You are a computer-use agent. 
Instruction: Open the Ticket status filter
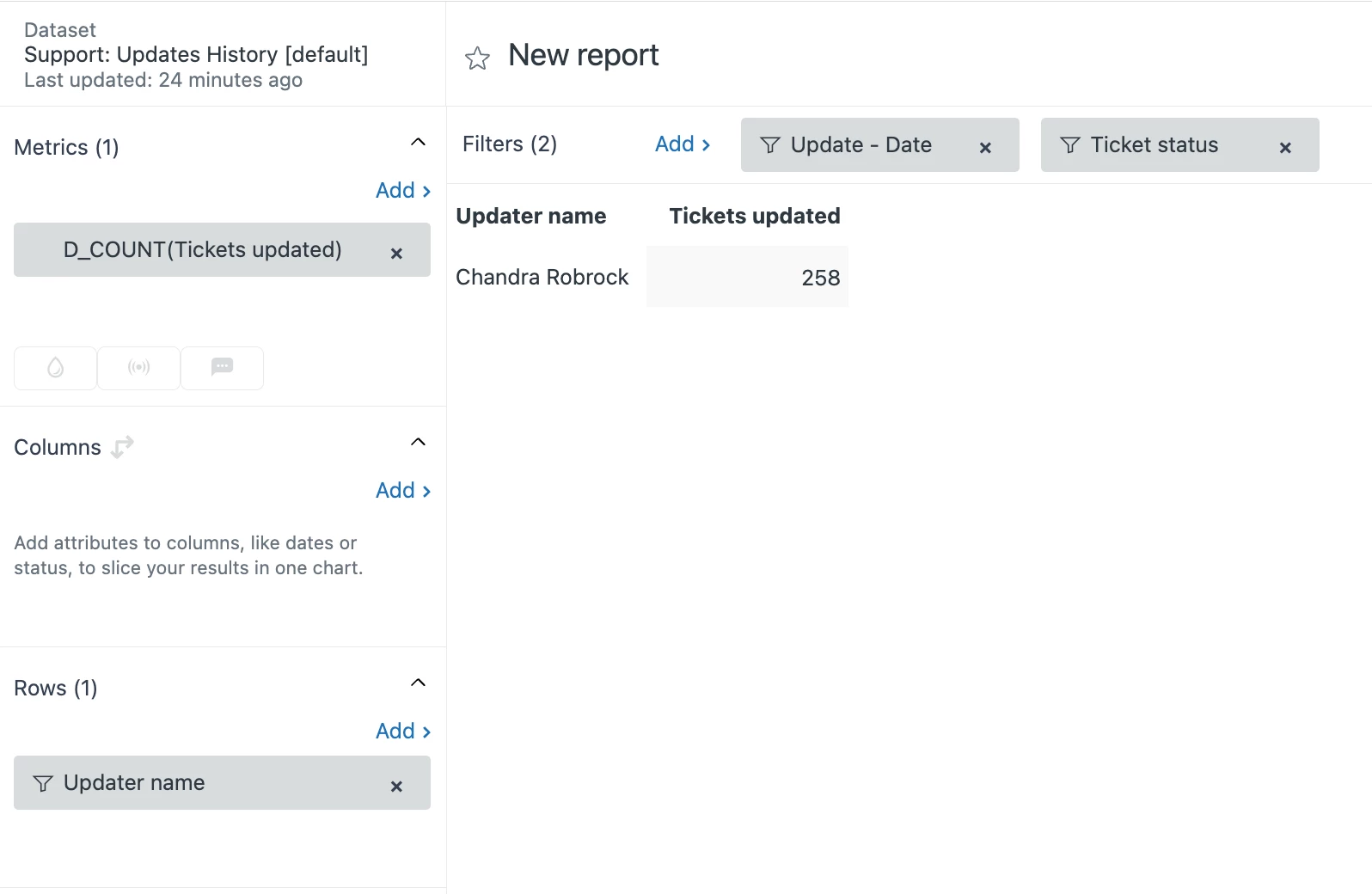pyautogui.click(x=1154, y=145)
